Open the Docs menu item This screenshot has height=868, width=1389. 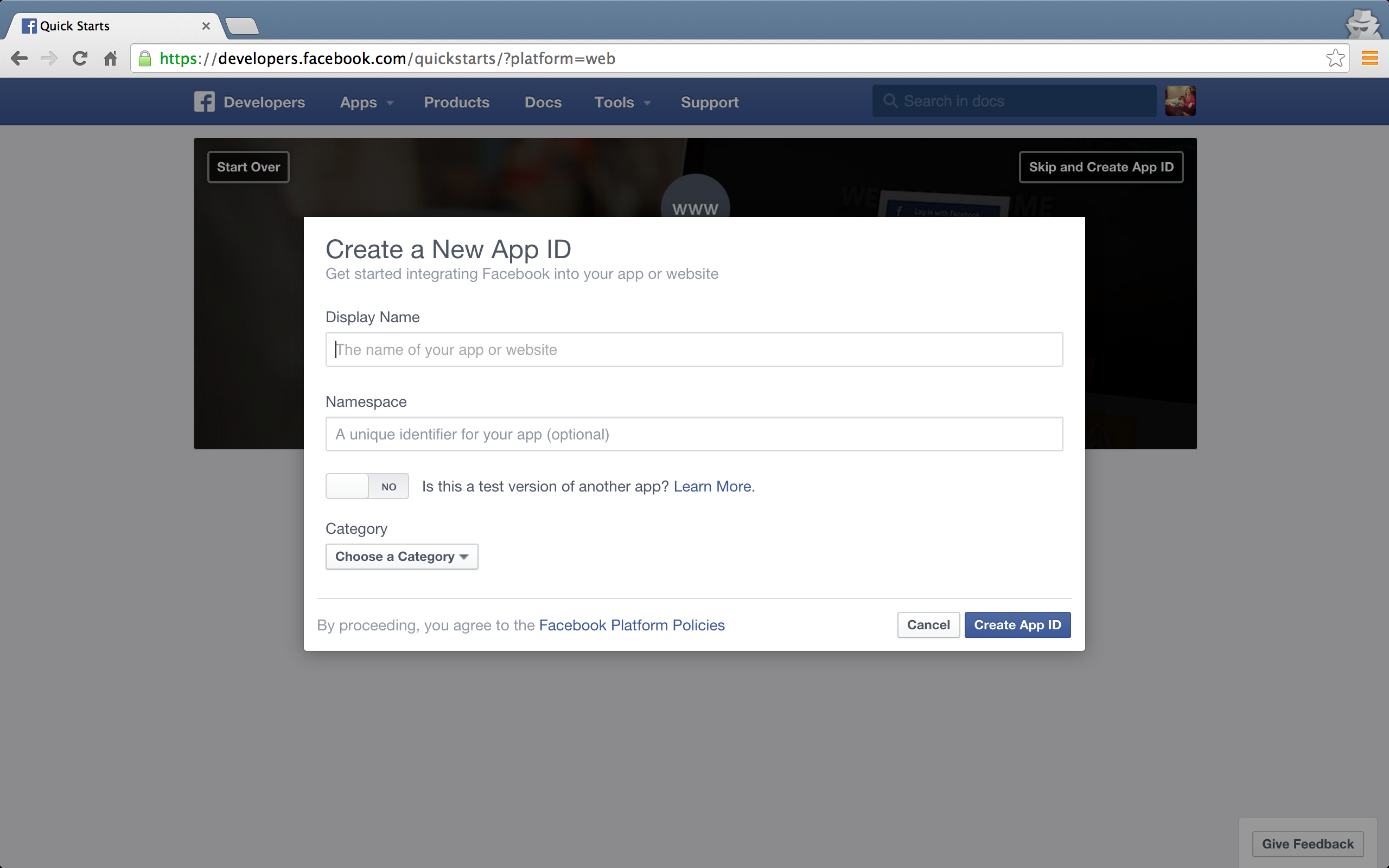543,102
